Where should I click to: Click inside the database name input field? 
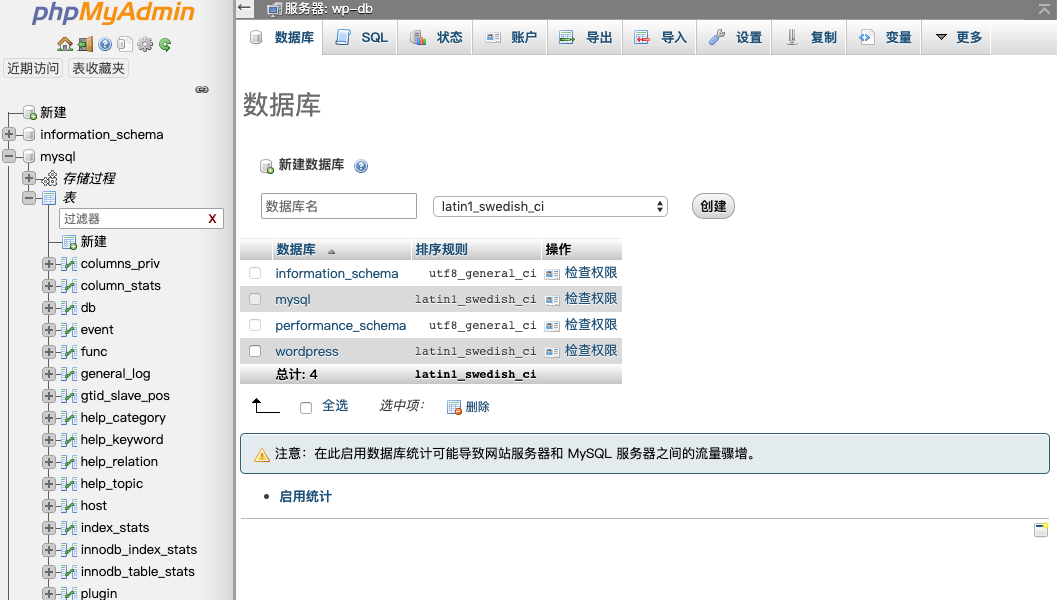pyautogui.click(x=338, y=206)
